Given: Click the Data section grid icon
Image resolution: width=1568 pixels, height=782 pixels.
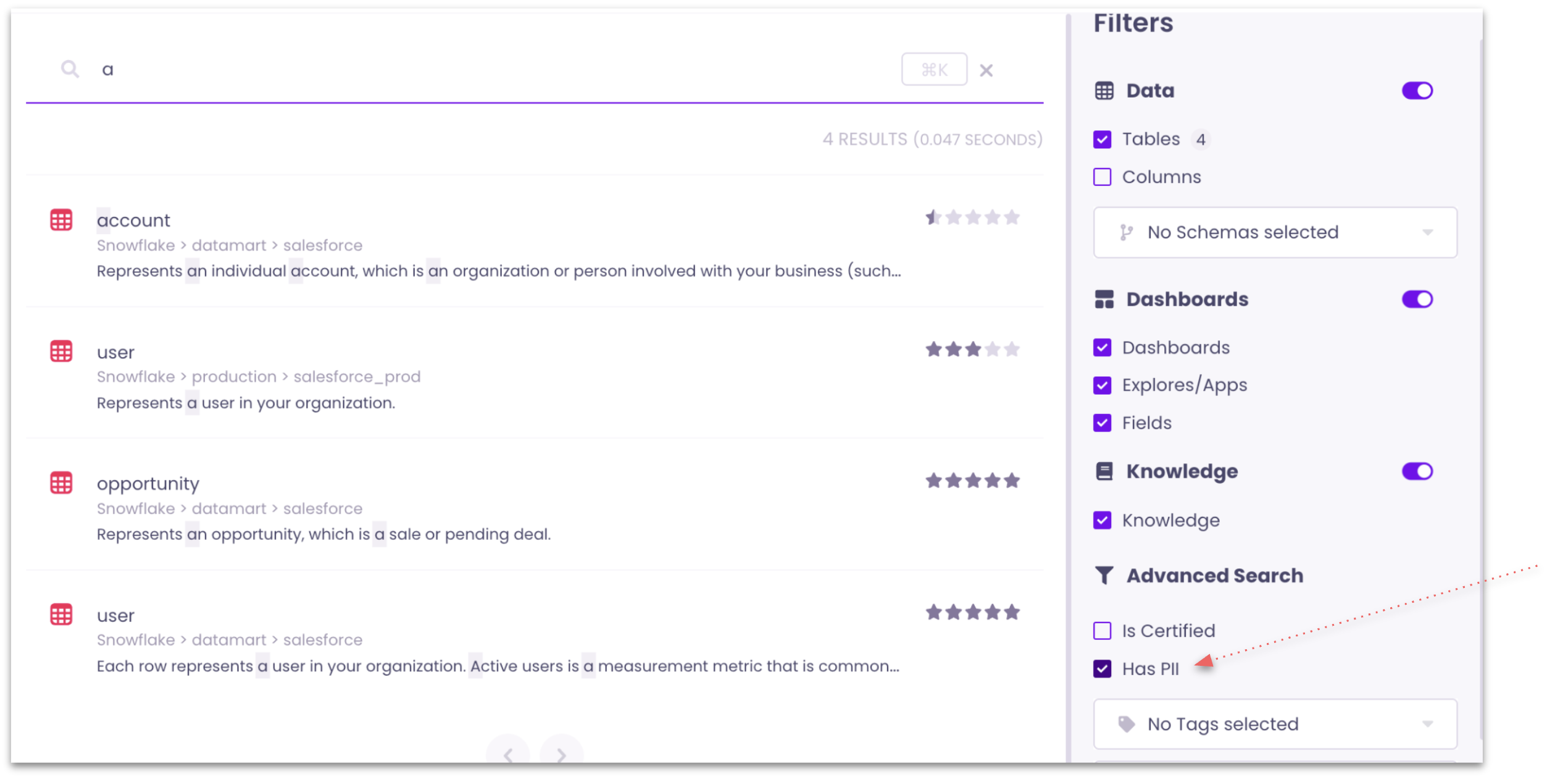Looking at the screenshot, I should point(1104,91).
